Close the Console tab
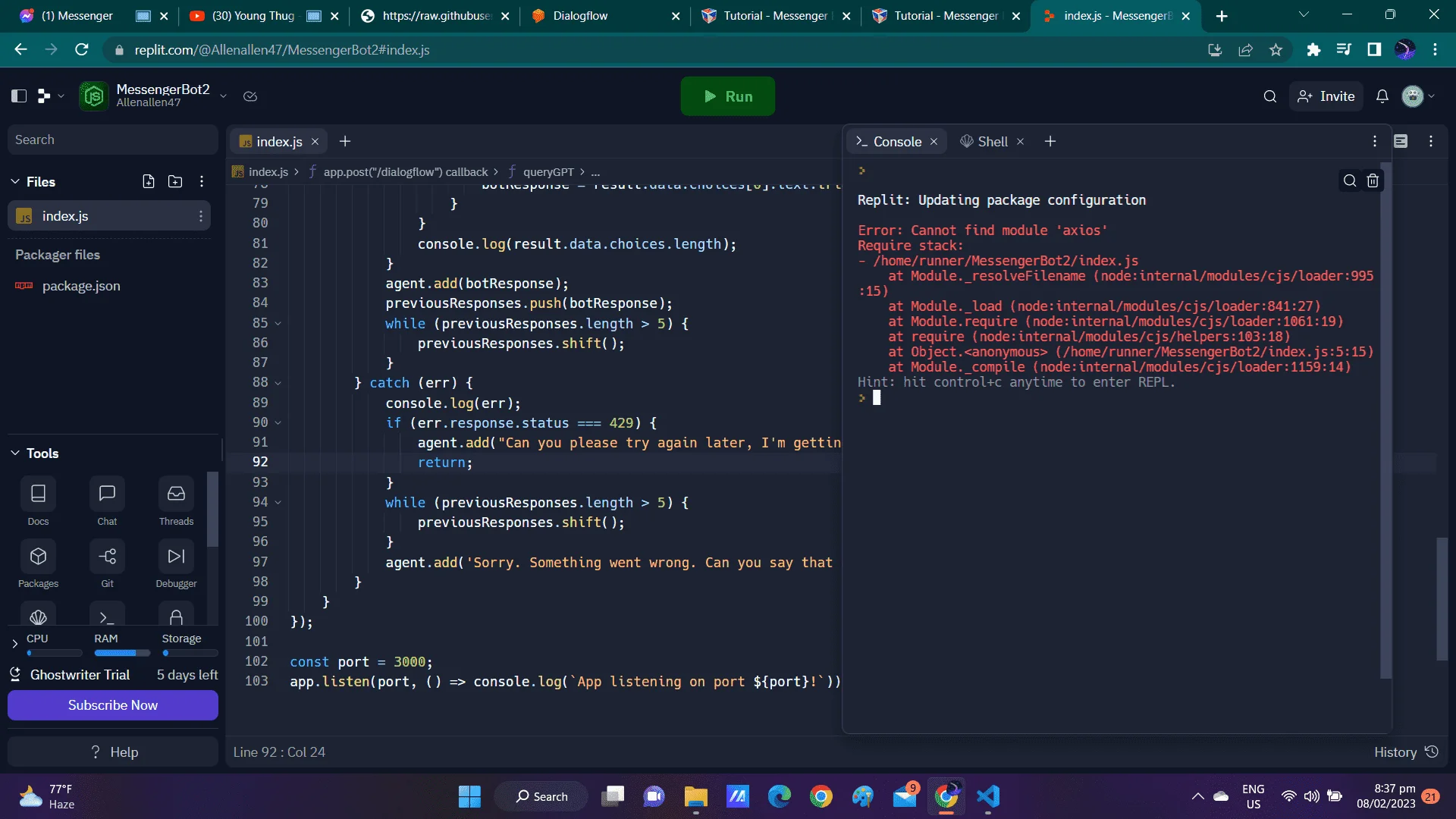The image size is (1456, 819). [934, 142]
